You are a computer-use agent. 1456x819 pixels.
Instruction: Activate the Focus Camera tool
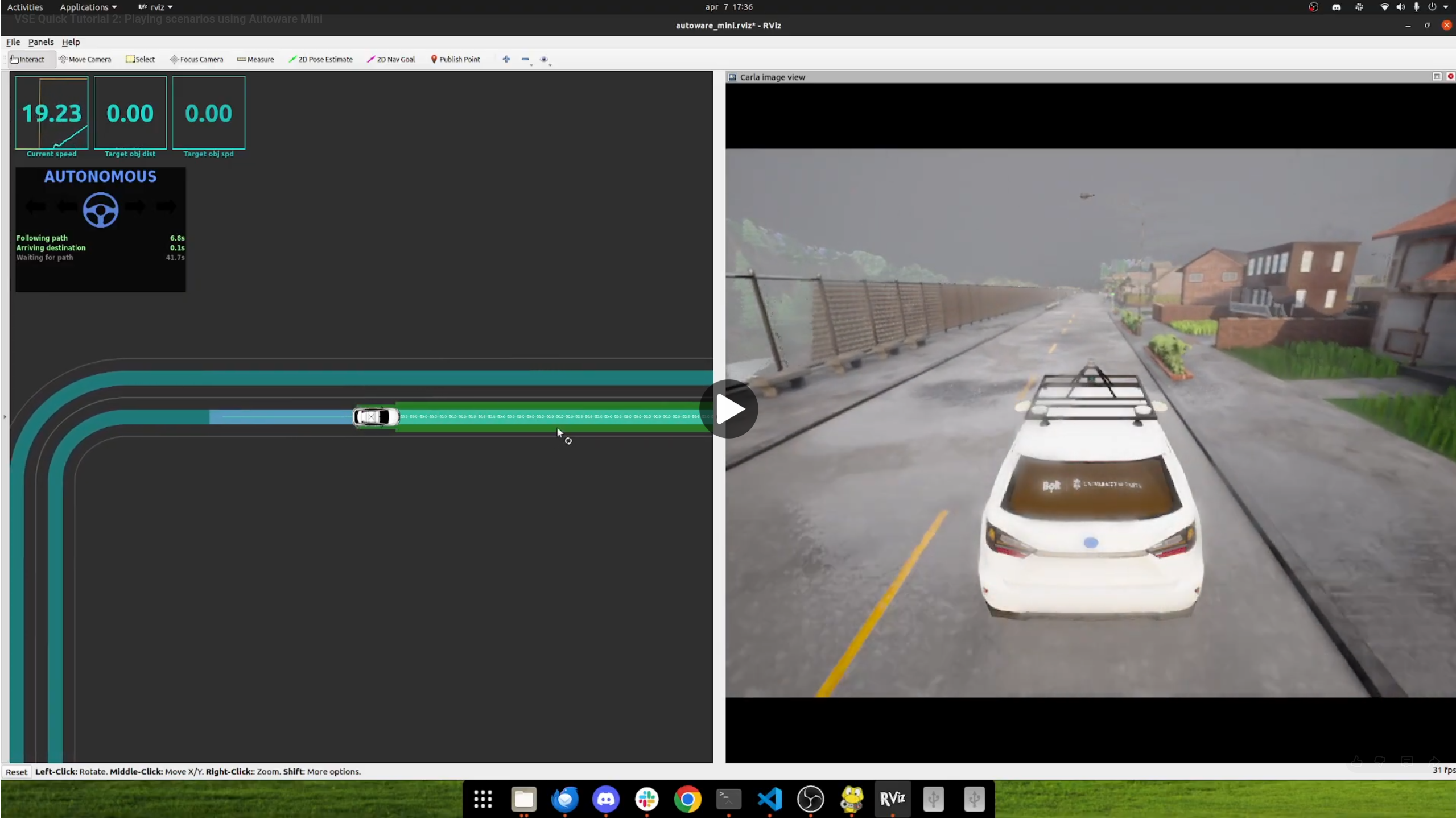[x=196, y=59]
